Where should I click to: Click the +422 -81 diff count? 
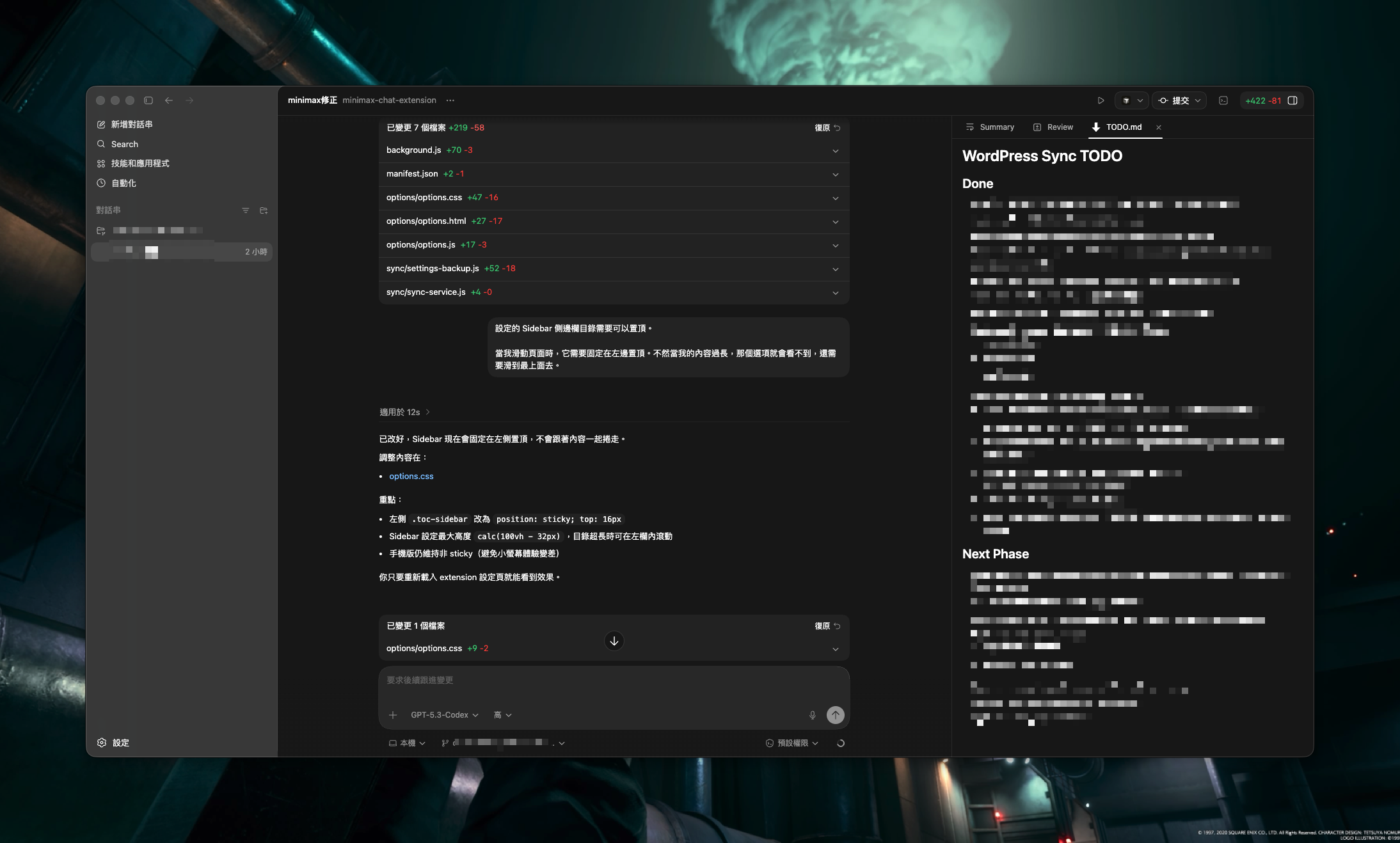coord(1263,100)
